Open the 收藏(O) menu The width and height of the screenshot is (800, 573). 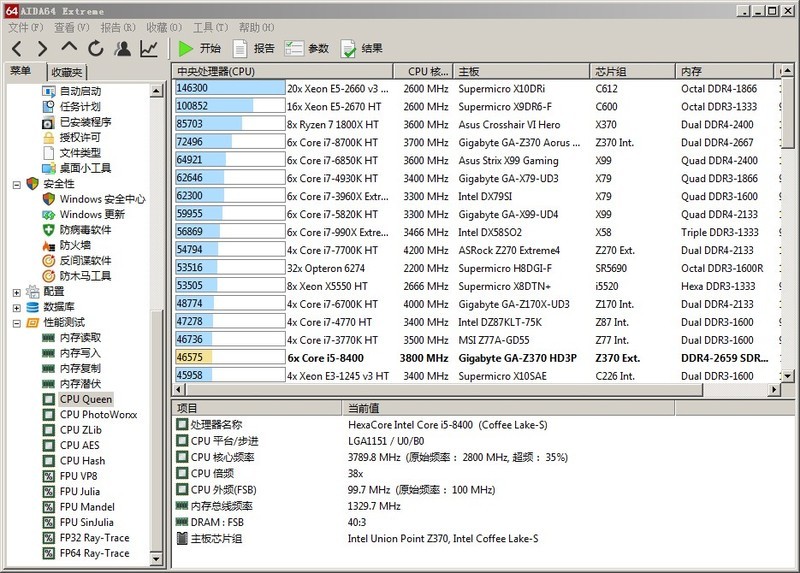coord(164,27)
